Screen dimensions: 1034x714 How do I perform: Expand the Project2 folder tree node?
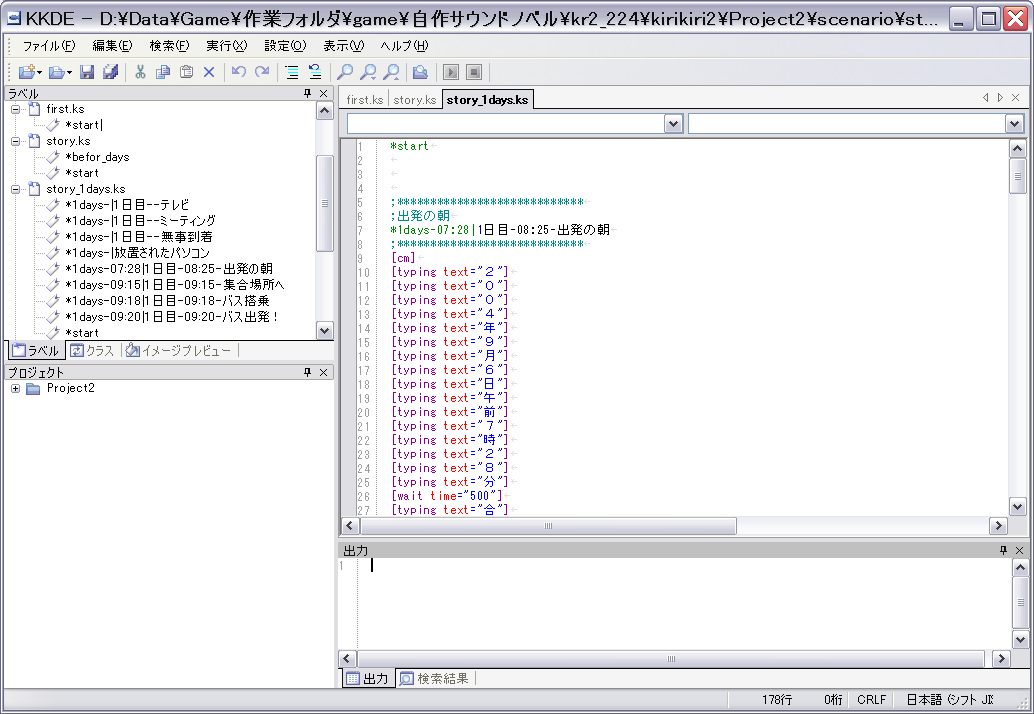16,389
